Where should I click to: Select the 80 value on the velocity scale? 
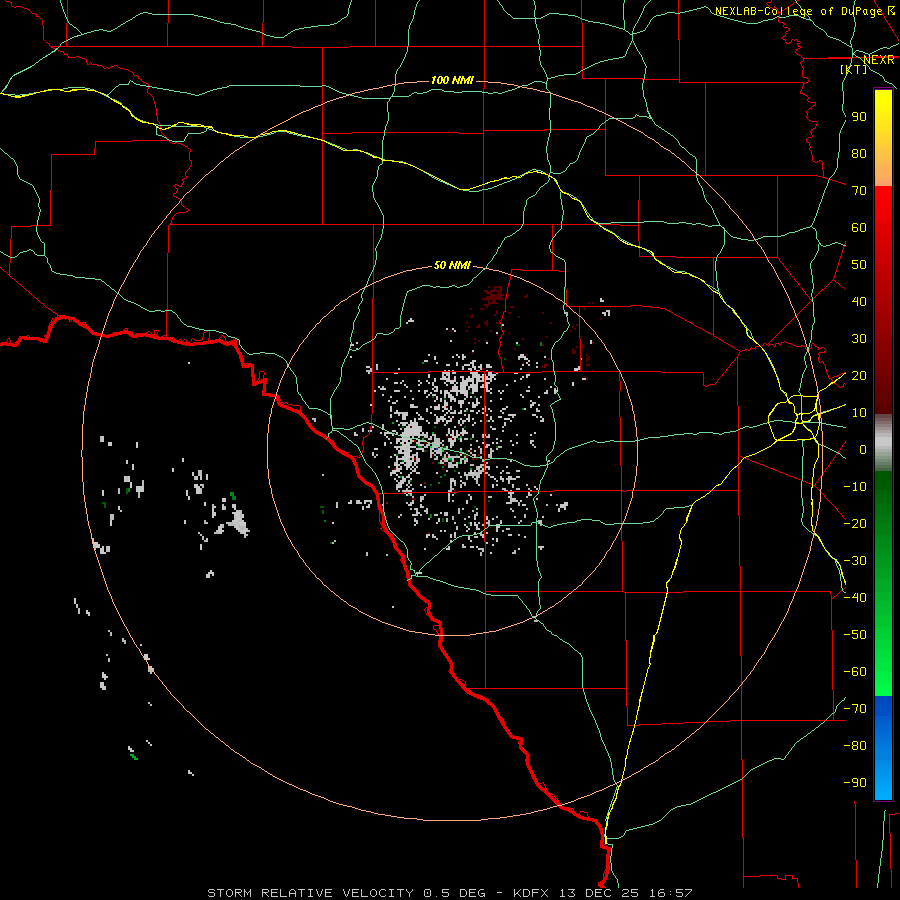click(859, 154)
